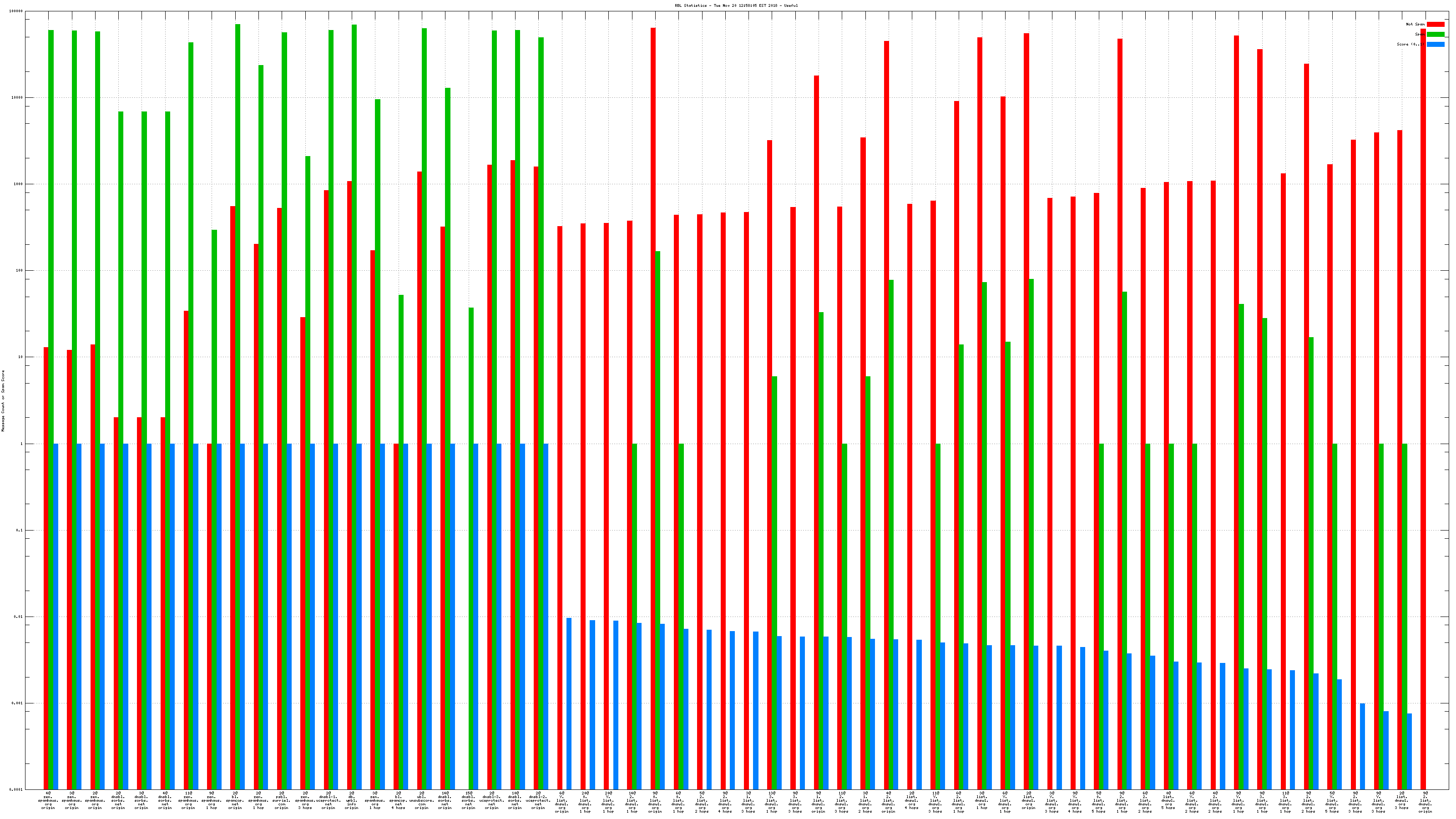Click the dnsbl-3.uceprotect.net origin label
1456x819 pixels.
pyautogui.click(x=492, y=800)
